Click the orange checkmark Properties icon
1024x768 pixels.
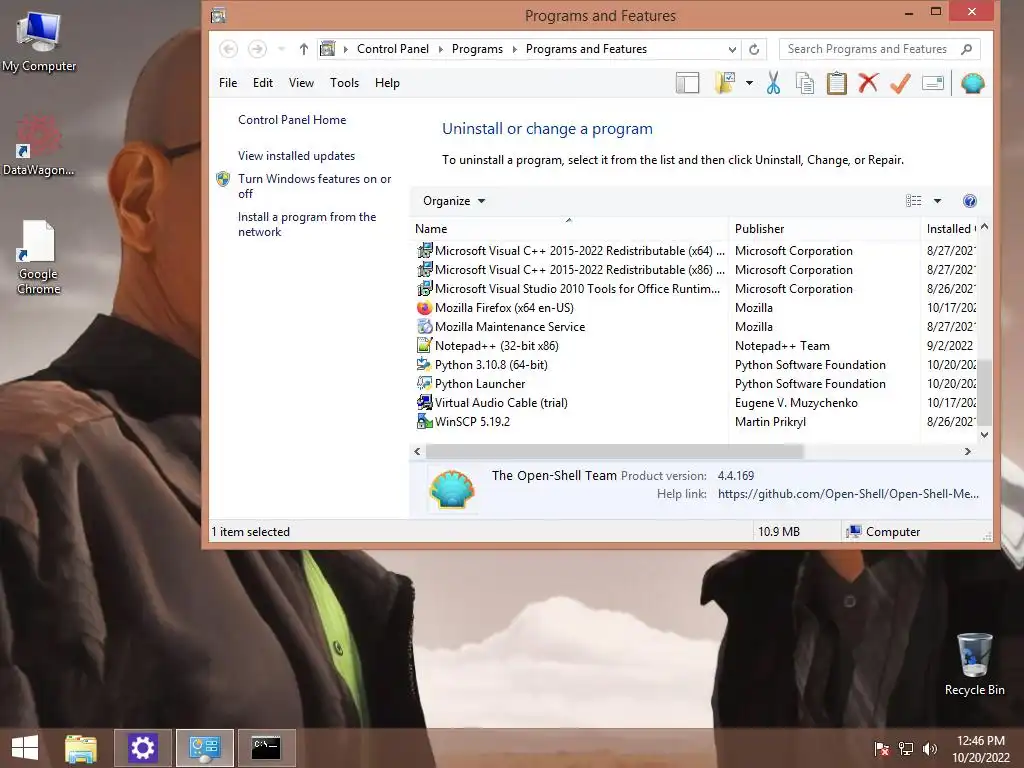tap(900, 83)
